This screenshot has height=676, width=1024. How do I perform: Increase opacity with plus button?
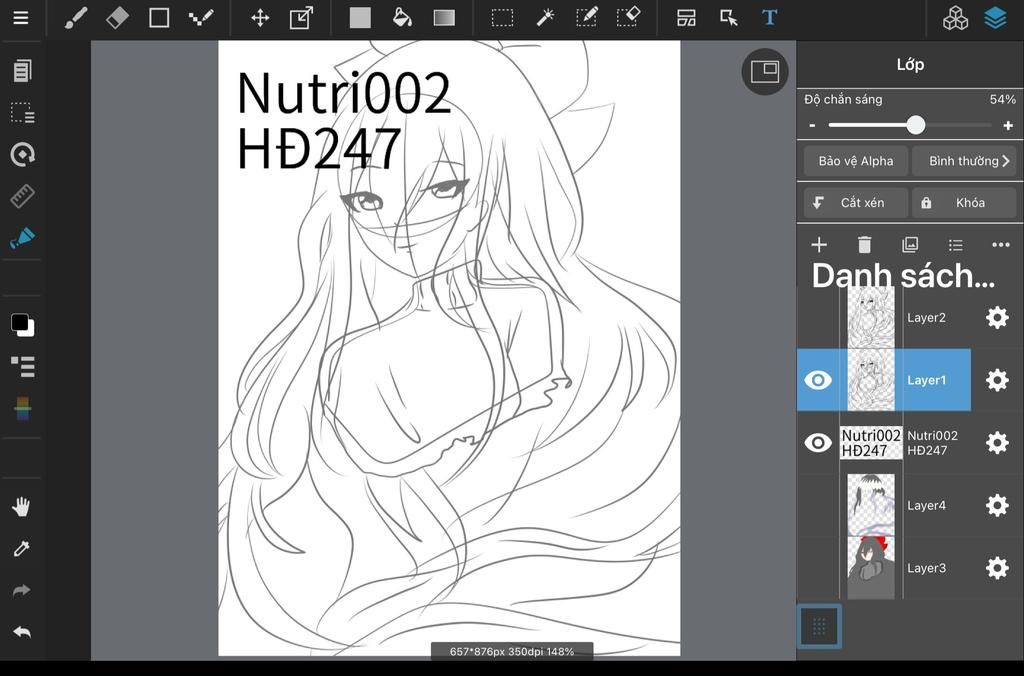pos(1008,125)
